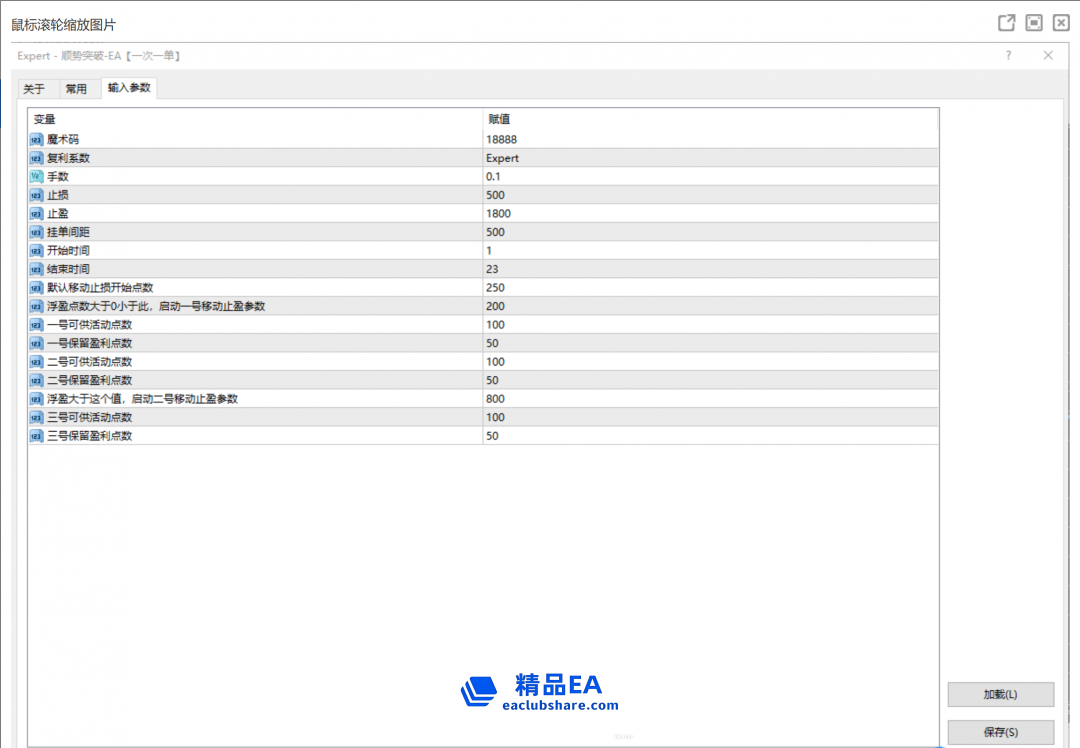Click the open-in-new-window icon at top right
The width and height of the screenshot is (1080, 748).
click(x=1007, y=23)
